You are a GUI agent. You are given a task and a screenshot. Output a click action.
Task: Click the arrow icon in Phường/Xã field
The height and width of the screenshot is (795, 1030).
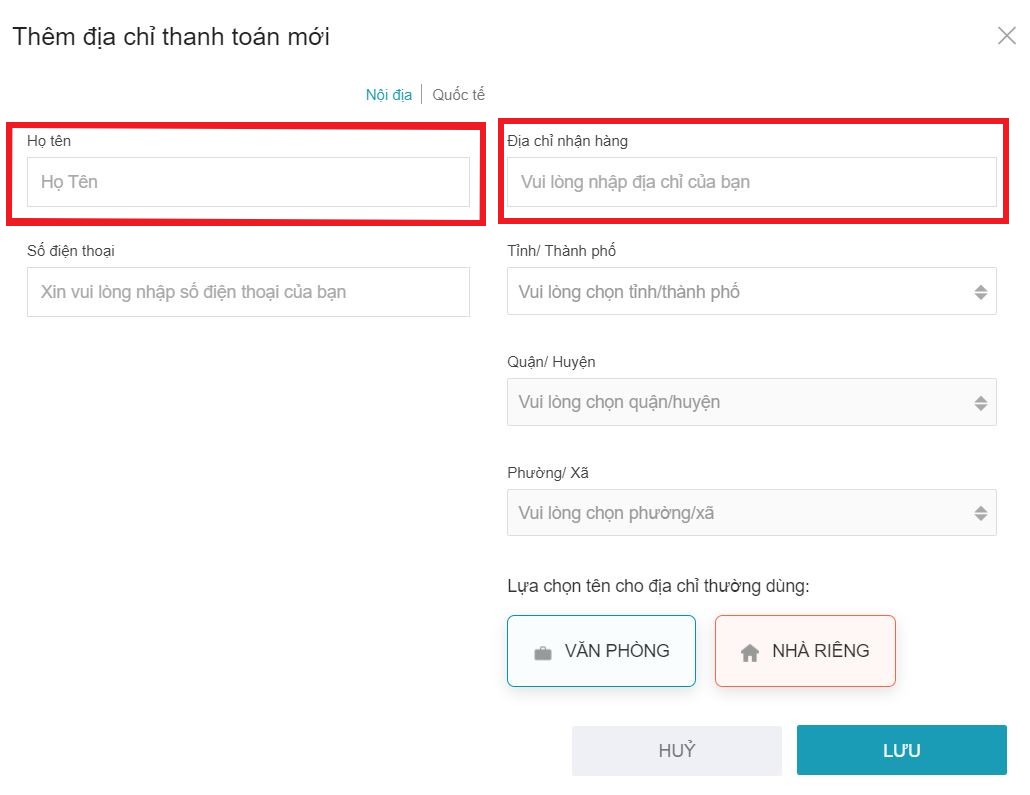pos(980,514)
